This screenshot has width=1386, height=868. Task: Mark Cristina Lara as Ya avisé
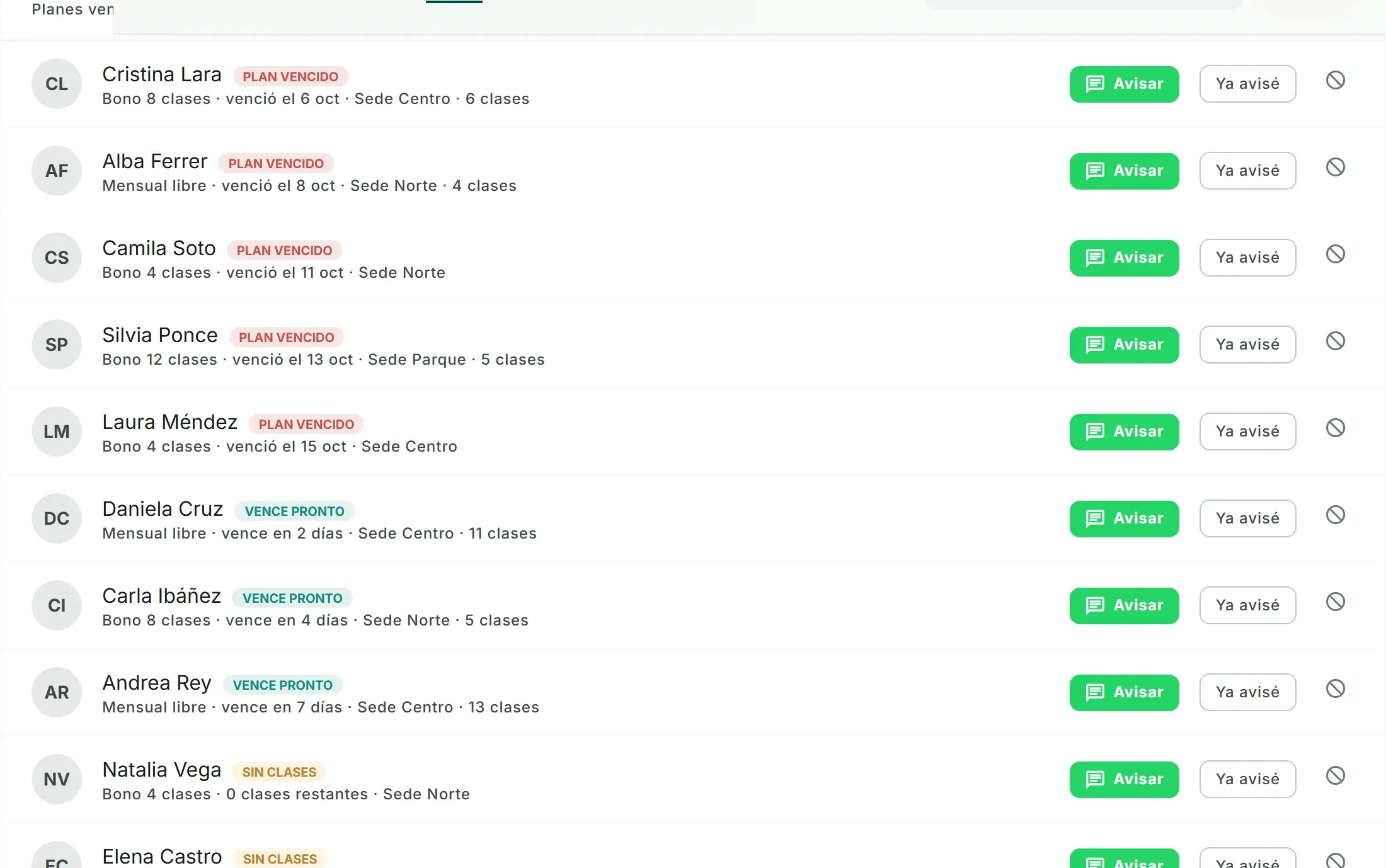[x=1247, y=84]
